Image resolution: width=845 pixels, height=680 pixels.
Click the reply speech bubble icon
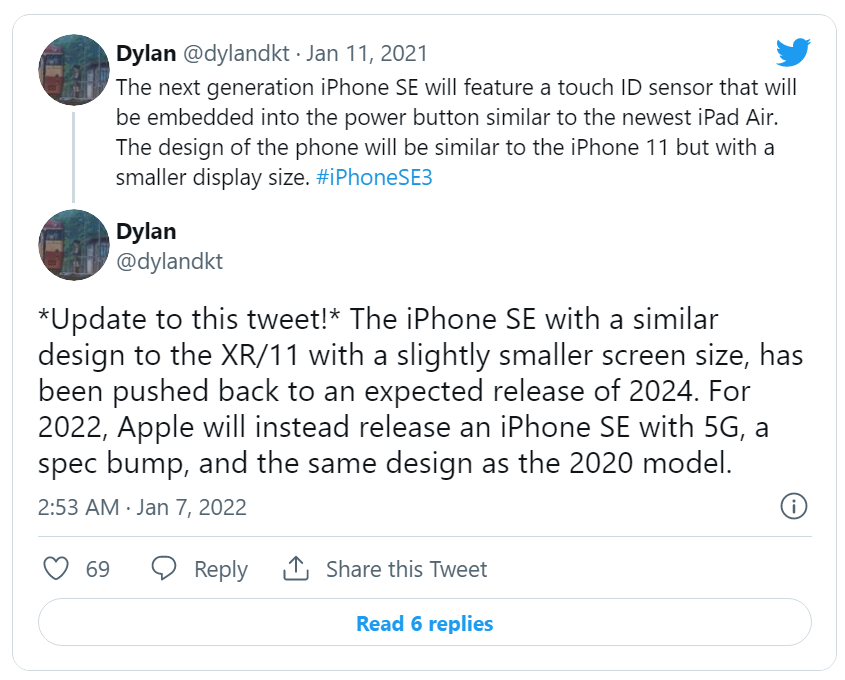tap(164, 569)
